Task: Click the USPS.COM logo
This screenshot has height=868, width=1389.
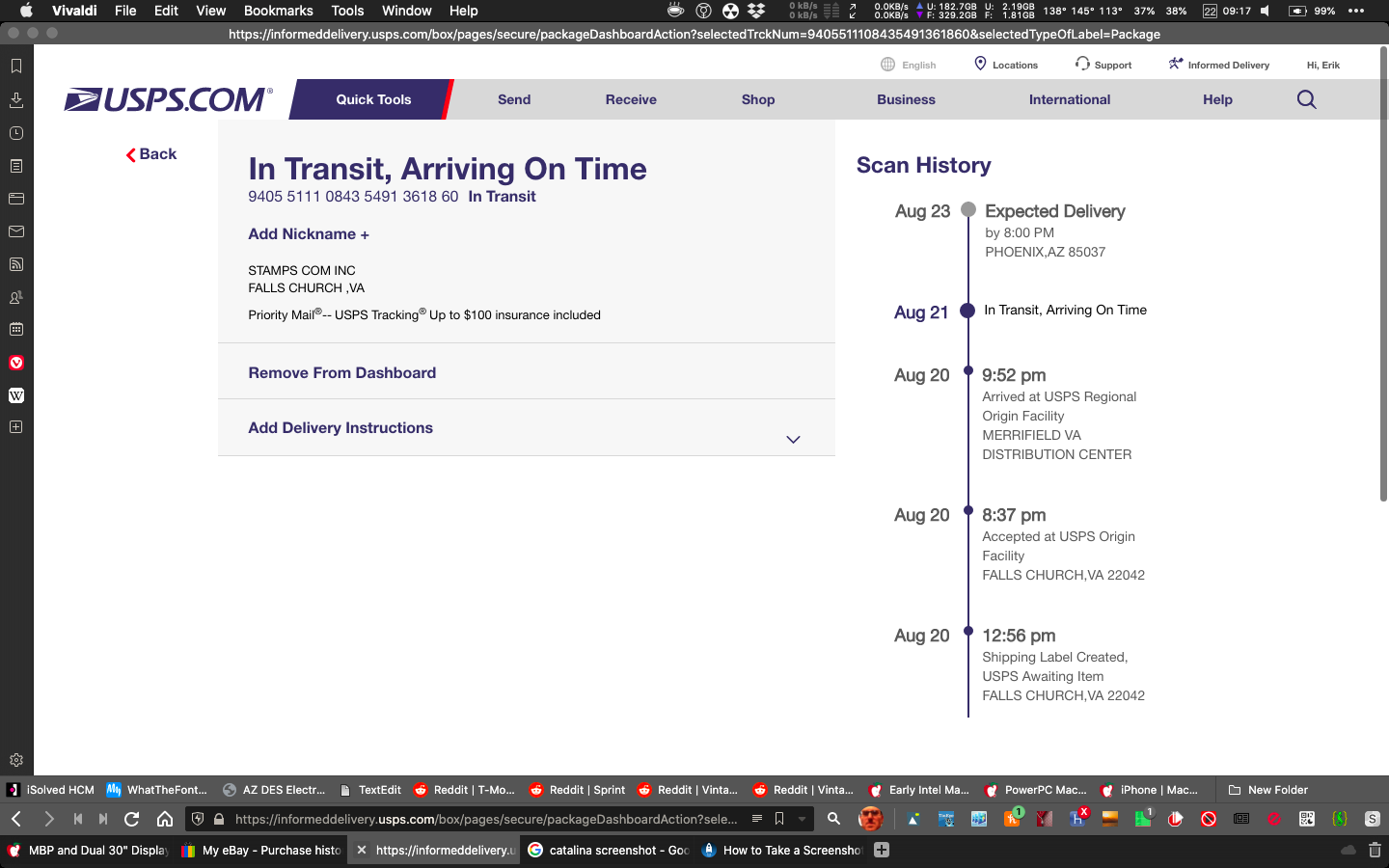Action: click(169, 99)
